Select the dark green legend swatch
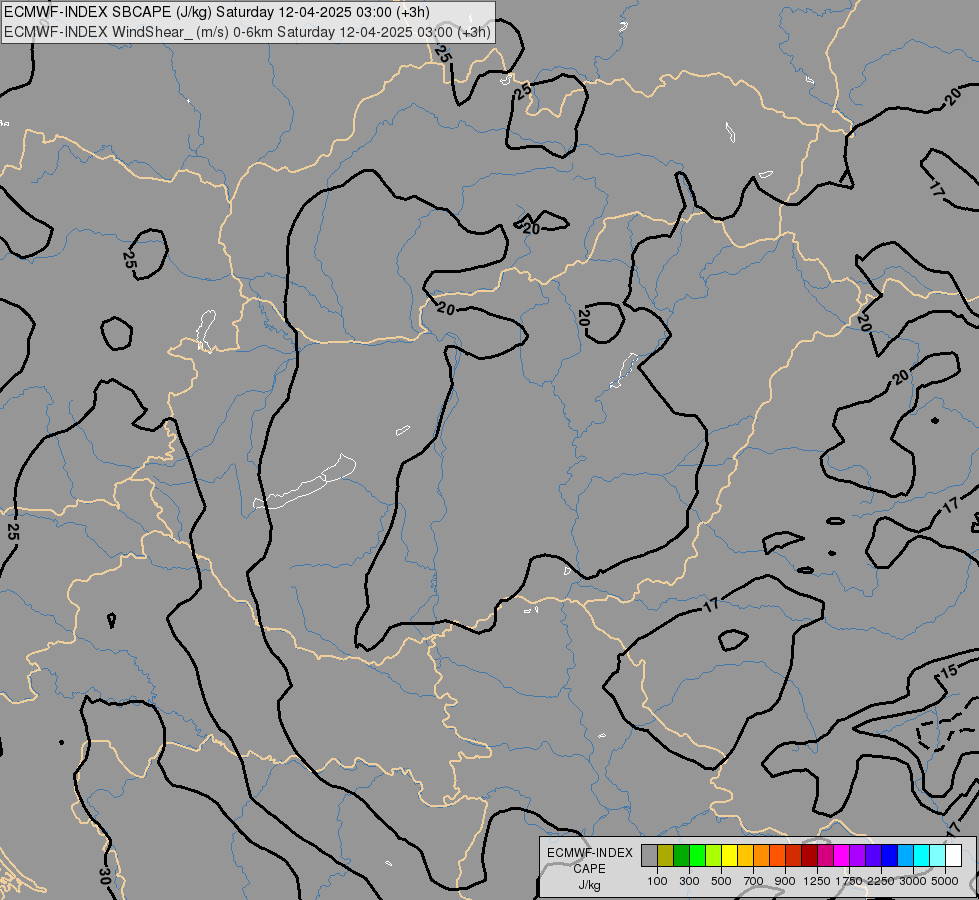Viewport: 979px width, 900px height. (x=681, y=855)
